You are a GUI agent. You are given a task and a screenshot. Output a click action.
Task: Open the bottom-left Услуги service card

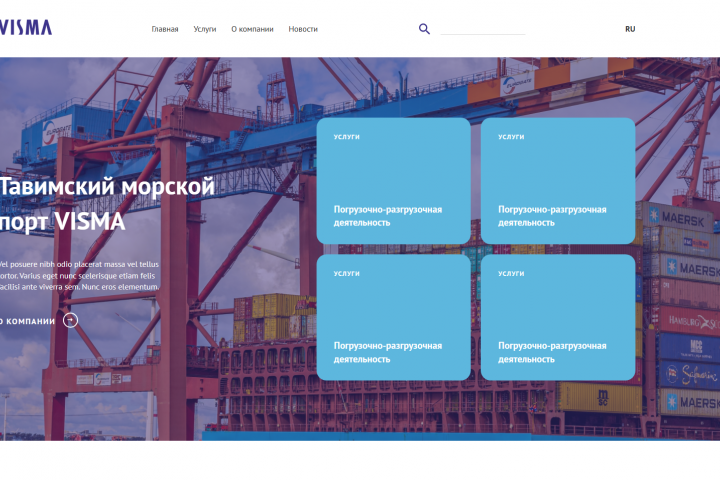(x=394, y=317)
